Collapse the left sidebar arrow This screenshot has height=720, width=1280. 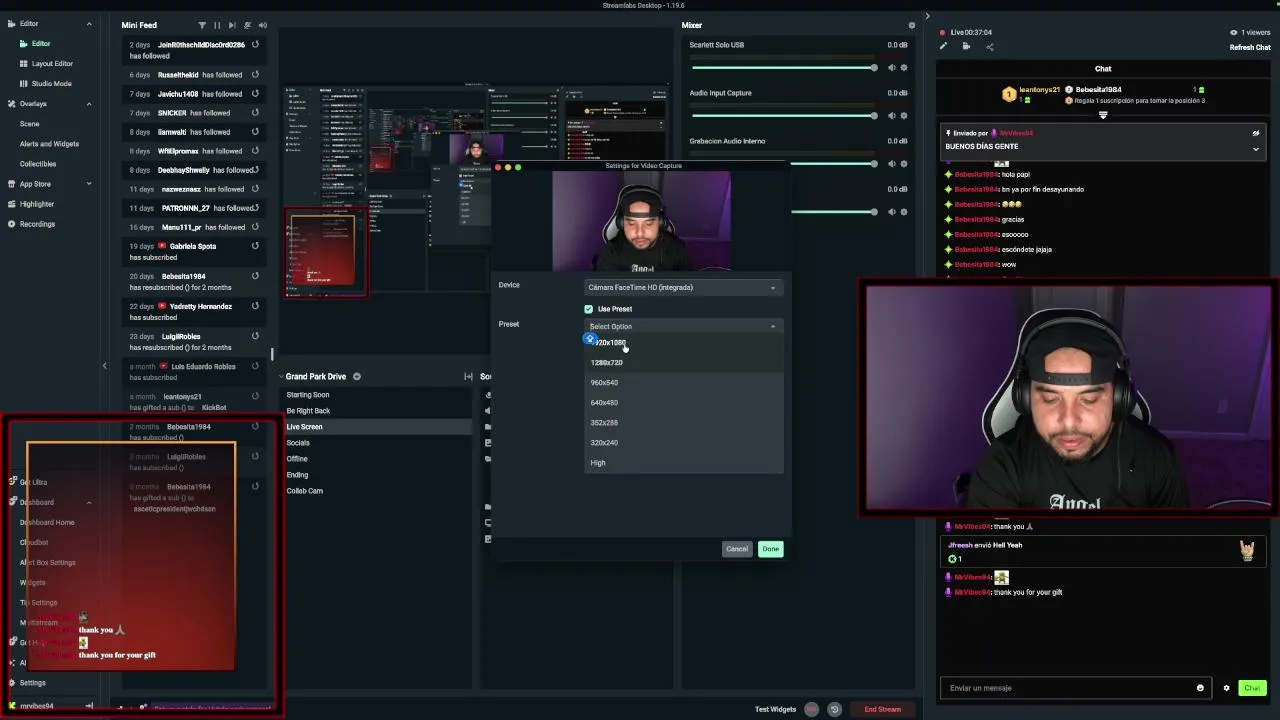[104, 365]
